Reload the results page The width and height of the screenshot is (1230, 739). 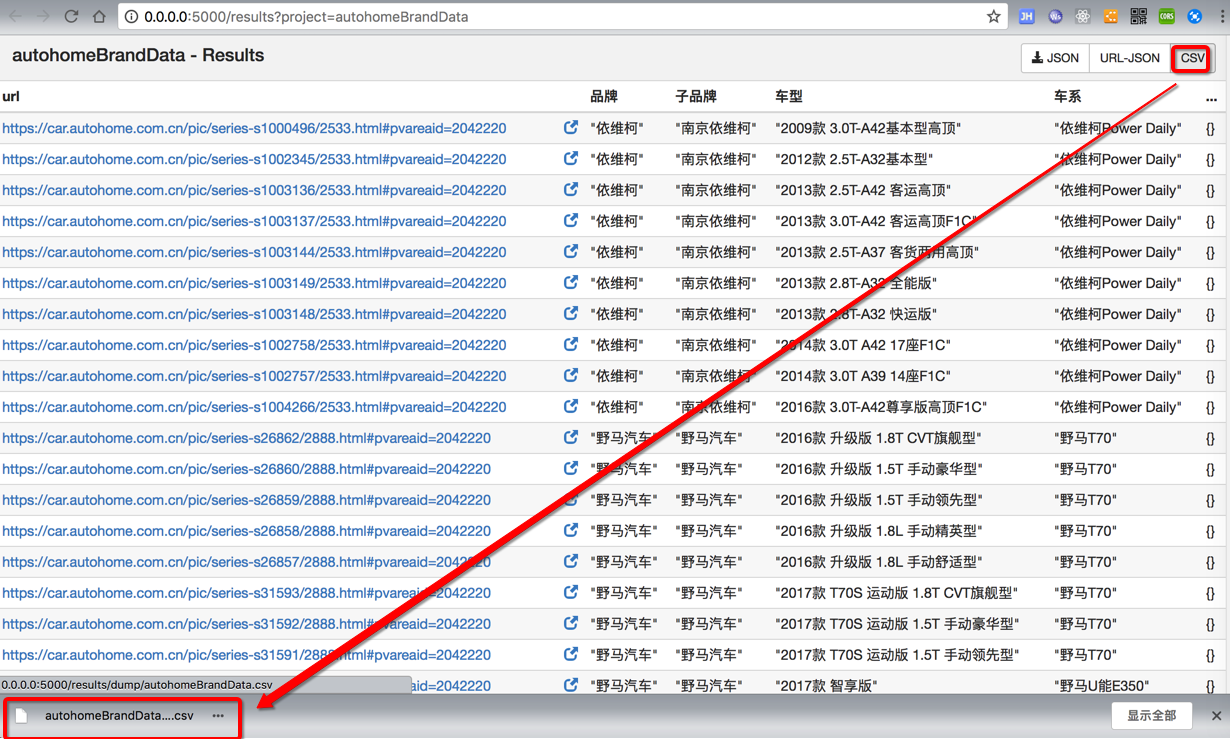[71, 16]
